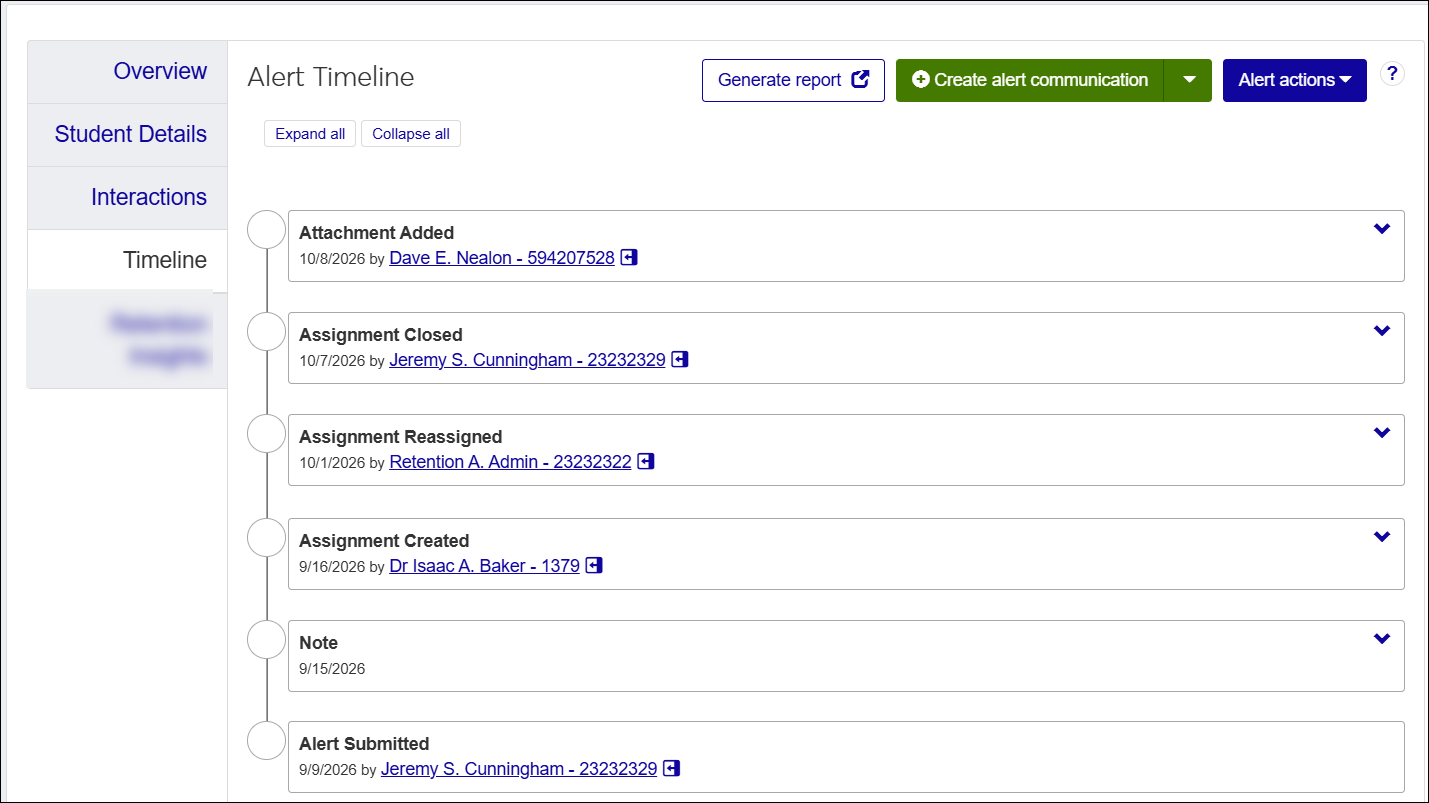Open the help question mark icon
This screenshot has width=1429, height=803.
click(1392, 73)
